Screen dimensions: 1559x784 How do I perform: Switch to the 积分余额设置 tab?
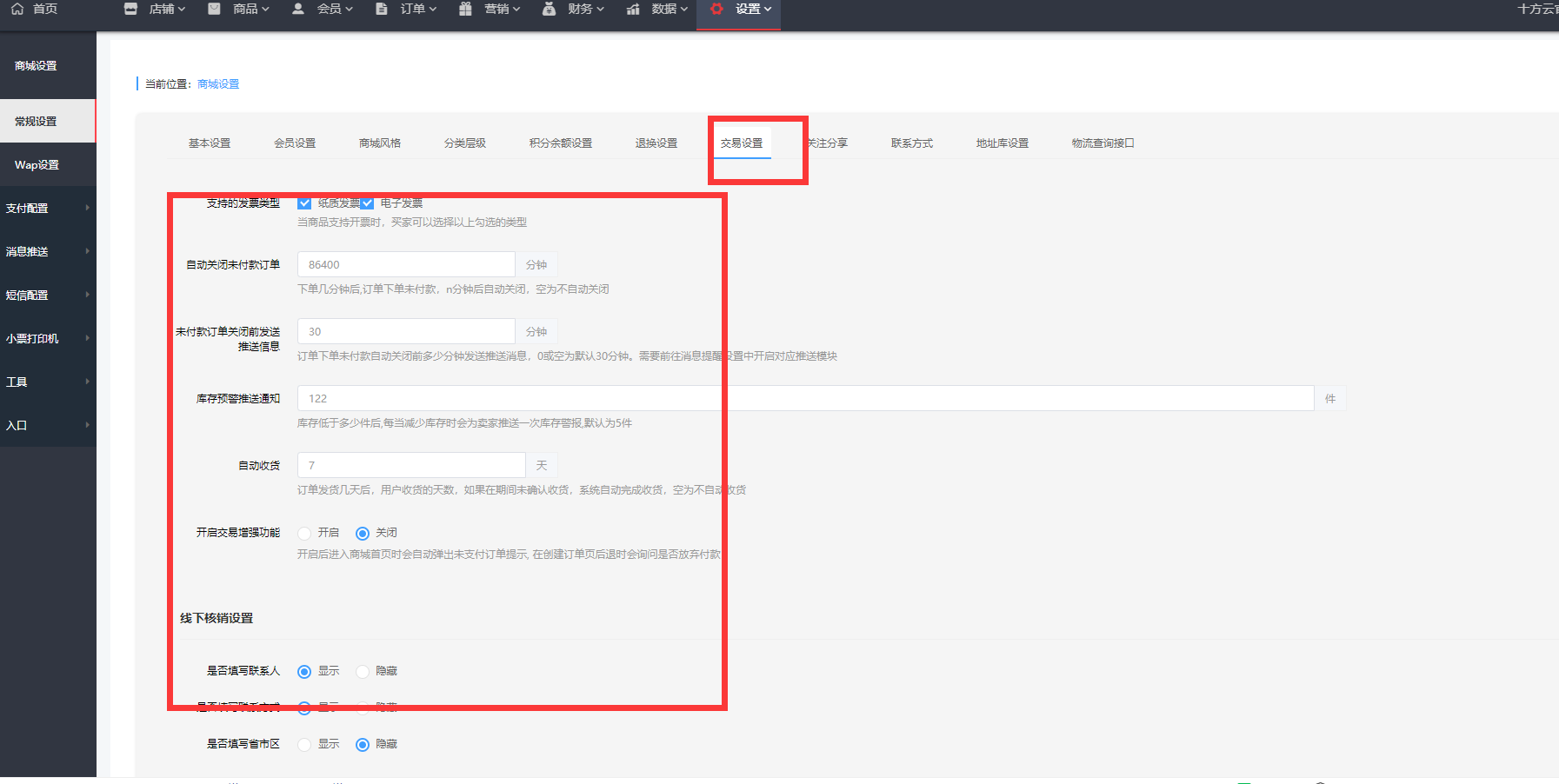[x=561, y=143]
